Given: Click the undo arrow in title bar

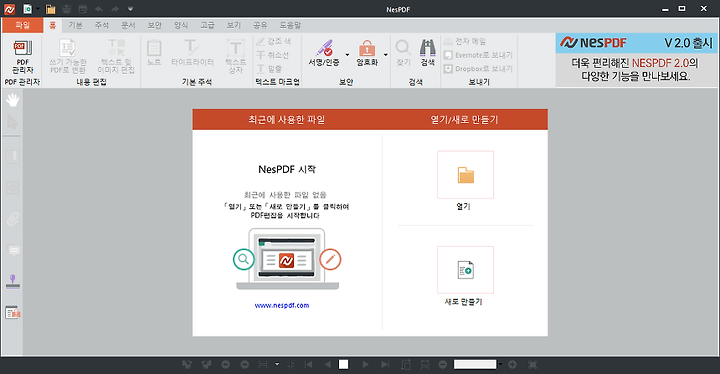Looking at the screenshot, I should point(99,9).
